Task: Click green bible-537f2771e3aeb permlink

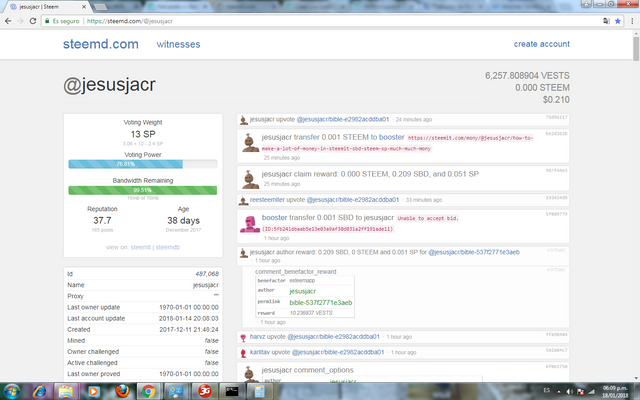Action: tap(320, 302)
